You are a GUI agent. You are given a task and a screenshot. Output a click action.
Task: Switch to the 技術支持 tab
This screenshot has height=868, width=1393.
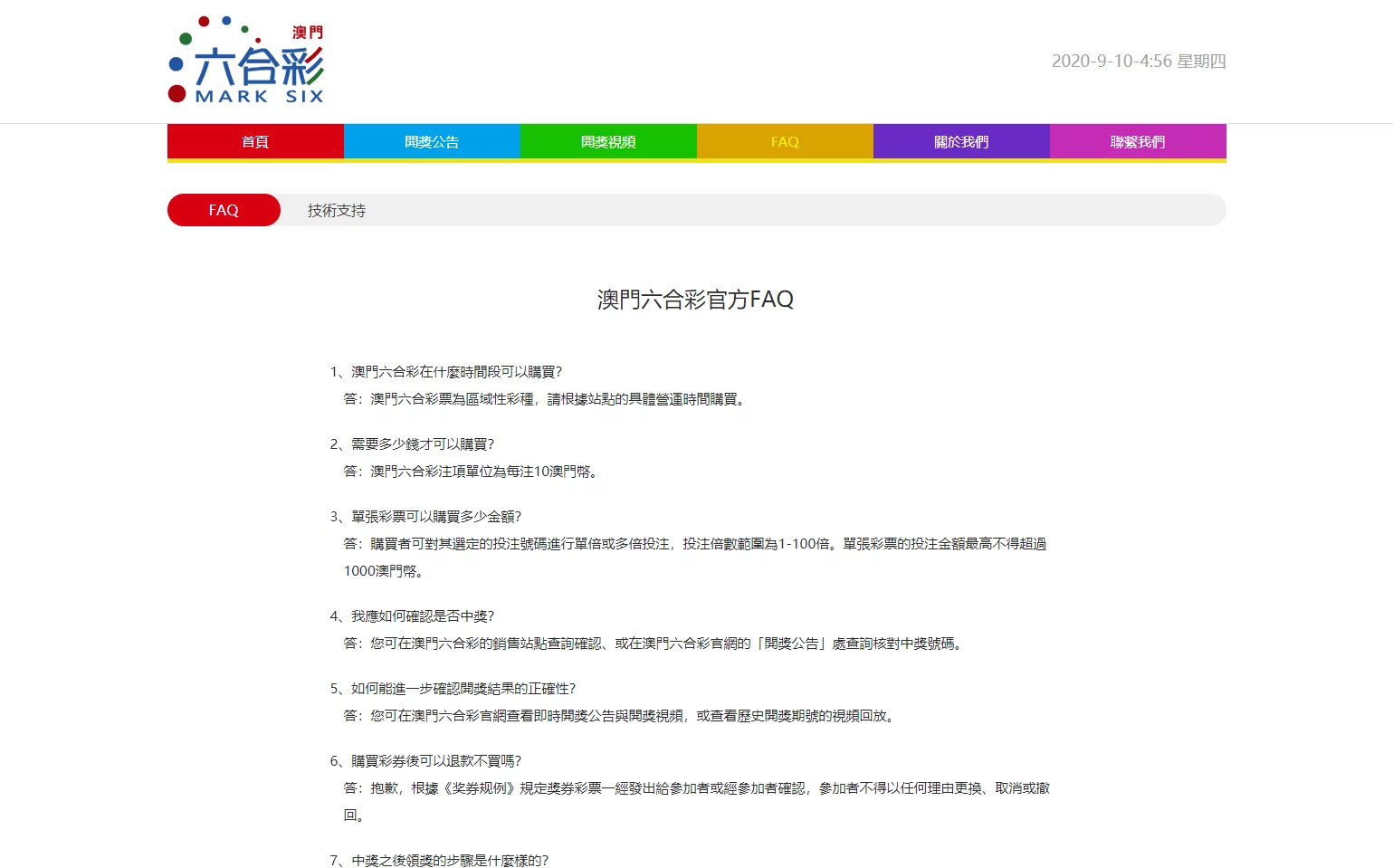pyautogui.click(x=337, y=210)
